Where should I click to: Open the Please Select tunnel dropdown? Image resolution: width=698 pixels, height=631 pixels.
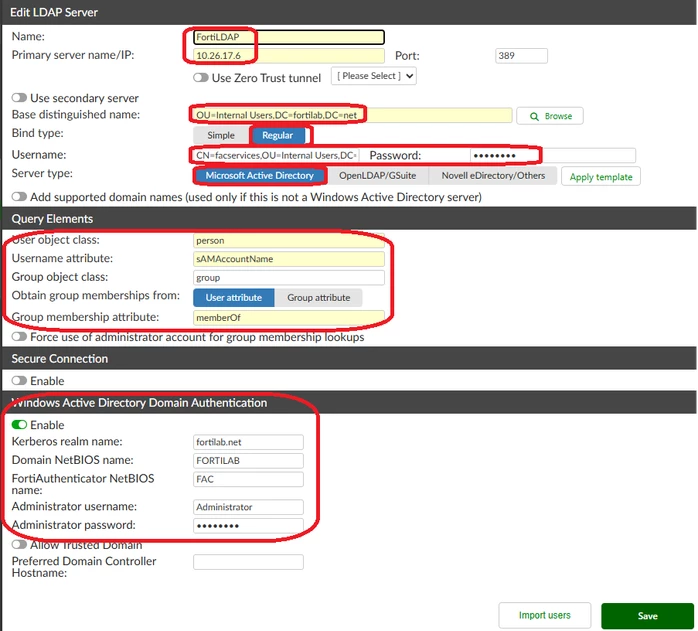point(373,76)
